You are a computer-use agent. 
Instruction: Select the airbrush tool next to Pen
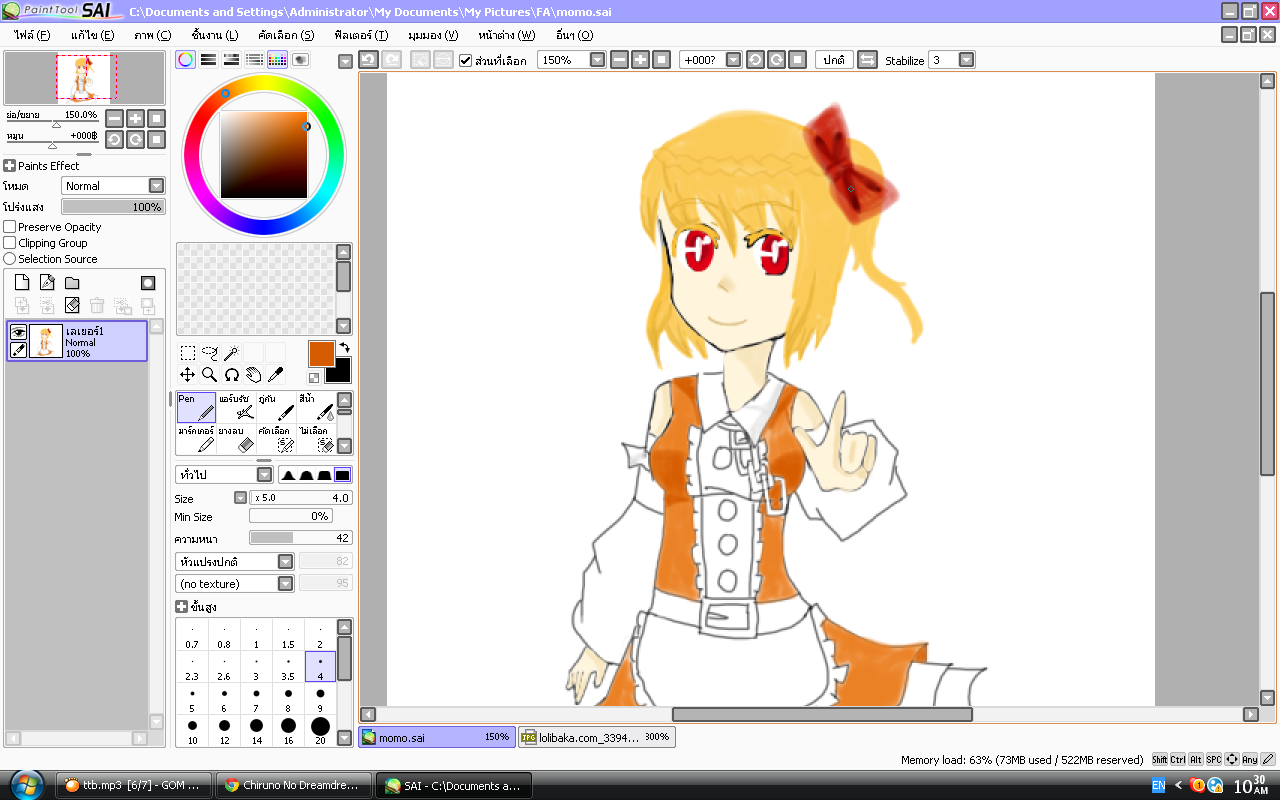pyautogui.click(x=236, y=407)
